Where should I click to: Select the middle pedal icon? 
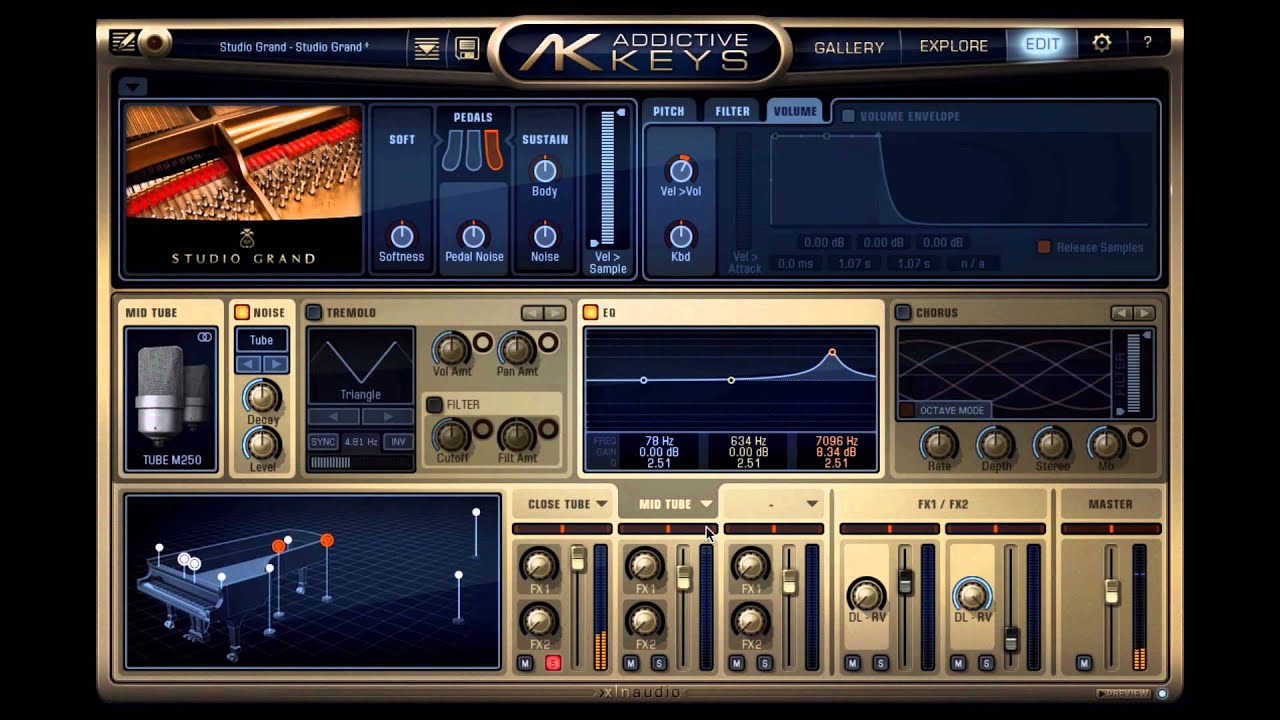pyautogui.click(x=473, y=149)
